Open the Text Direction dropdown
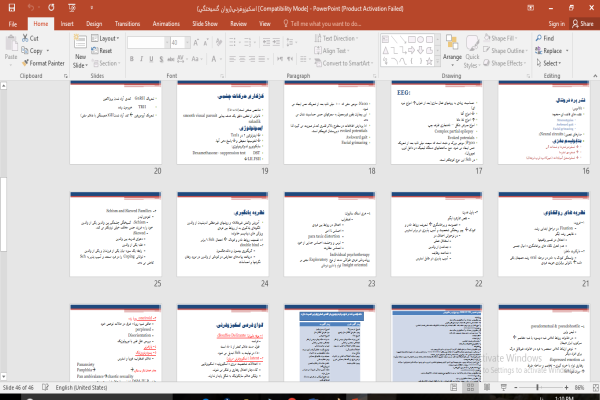Image resolution: width=600 pixels, height=400 pixels. pos(336,38)
